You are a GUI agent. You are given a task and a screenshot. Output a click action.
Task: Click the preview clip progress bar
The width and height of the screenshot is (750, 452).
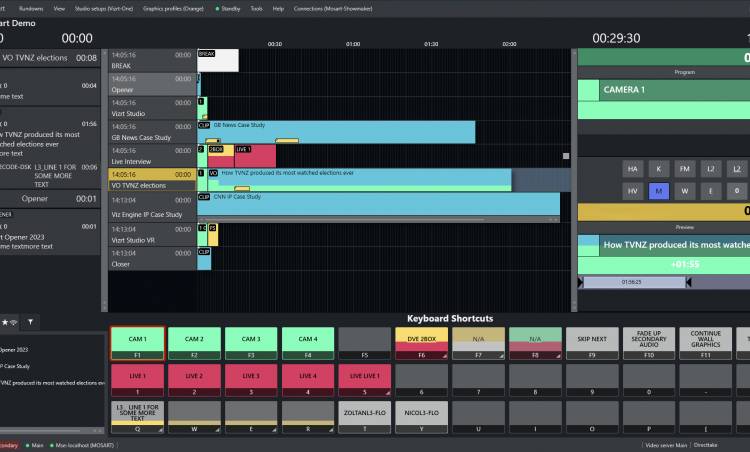tap(634, 284)
